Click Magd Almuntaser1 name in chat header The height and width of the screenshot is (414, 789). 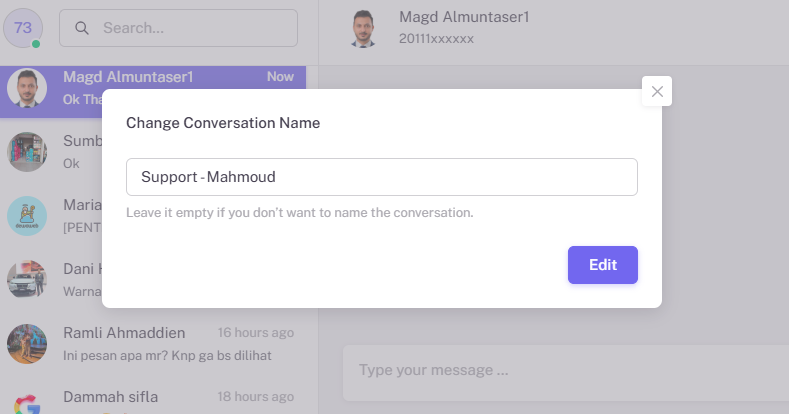(x=464, y=17)
